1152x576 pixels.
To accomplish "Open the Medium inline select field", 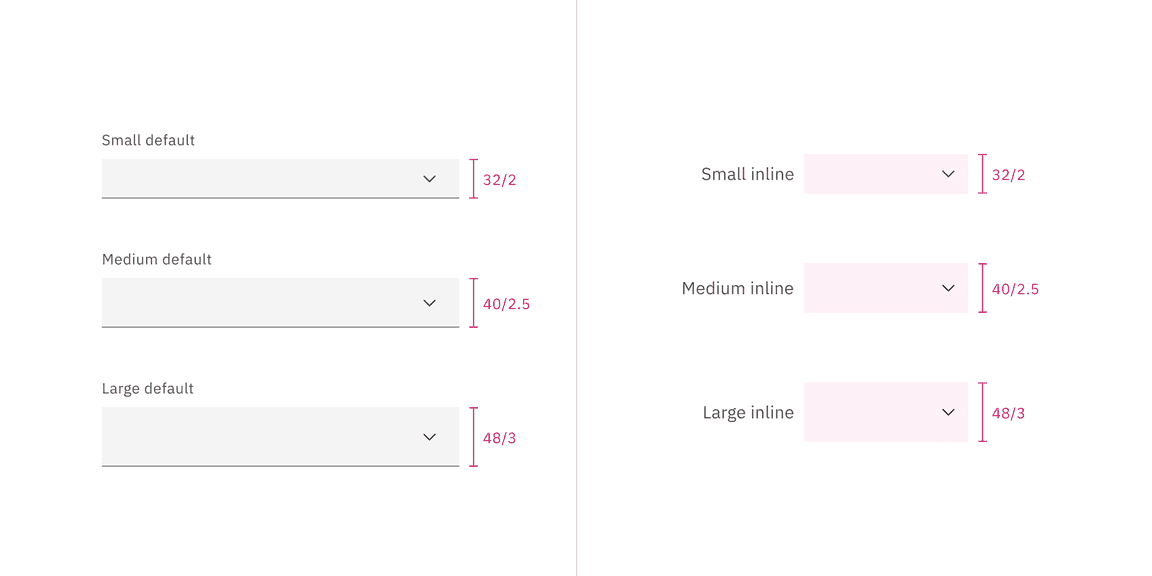I will point(885,287).
